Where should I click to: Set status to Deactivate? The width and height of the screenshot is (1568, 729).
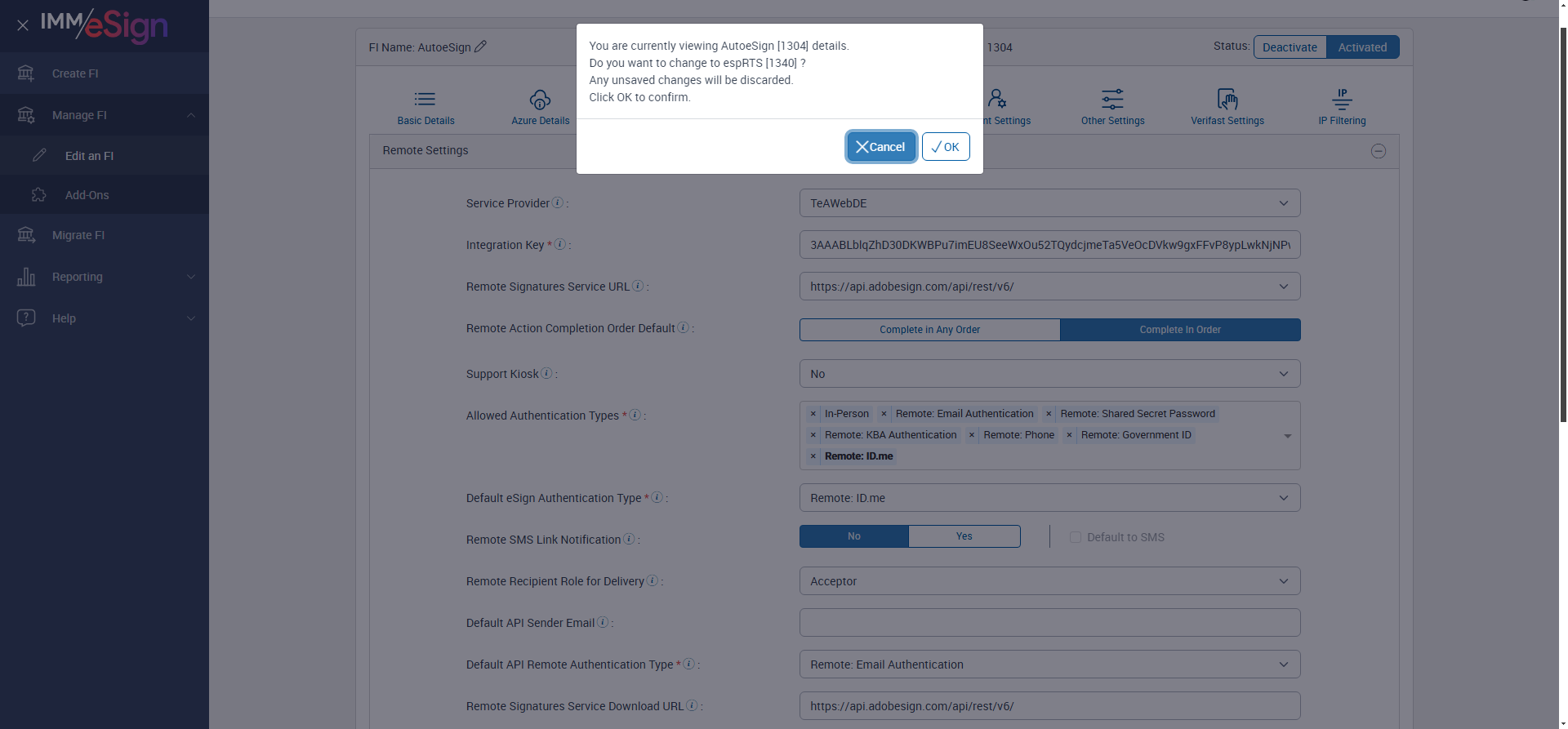(1290, 47)
